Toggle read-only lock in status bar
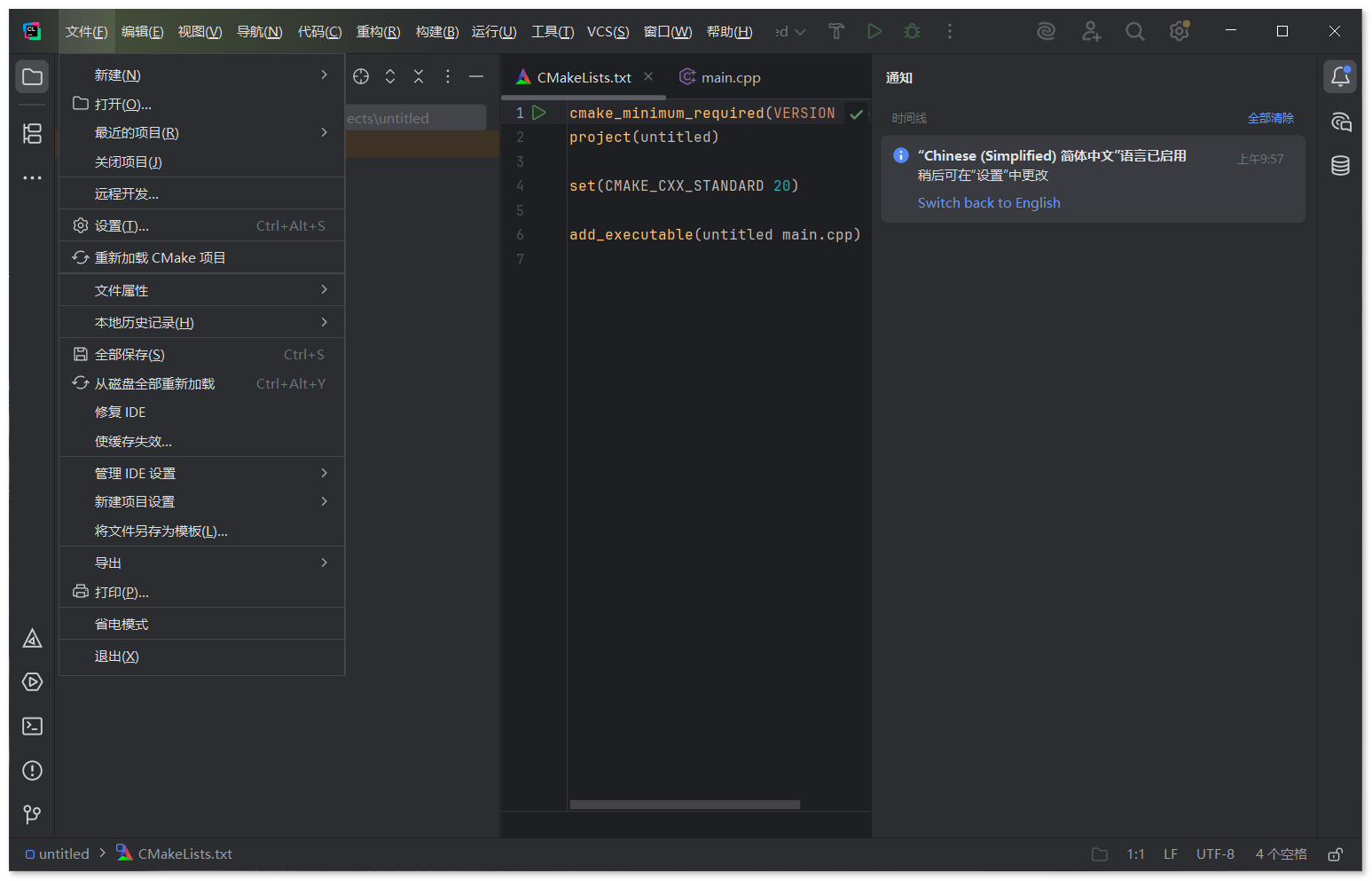 point(1335,854)
